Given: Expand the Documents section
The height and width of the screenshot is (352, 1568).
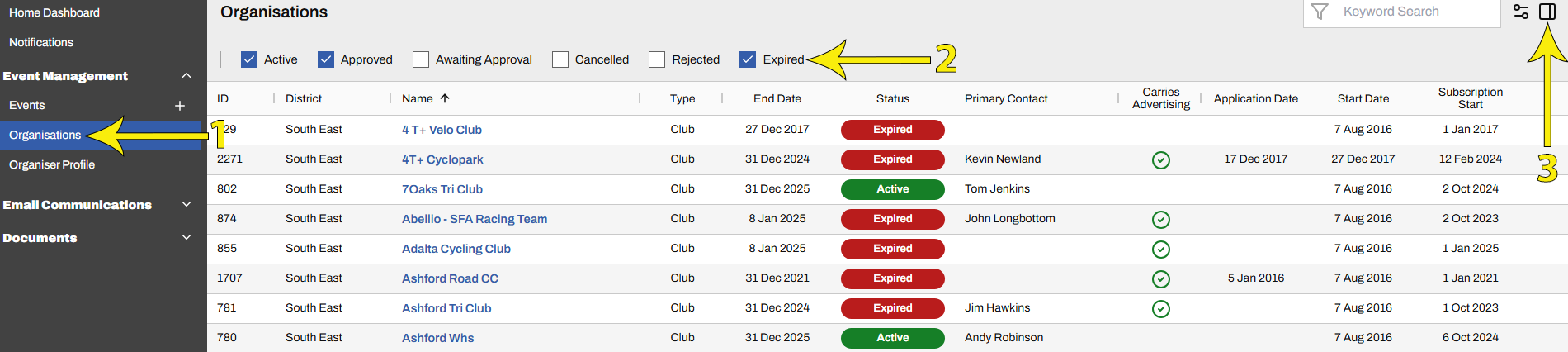Looking at the screenshot, I should coord(187,238).
